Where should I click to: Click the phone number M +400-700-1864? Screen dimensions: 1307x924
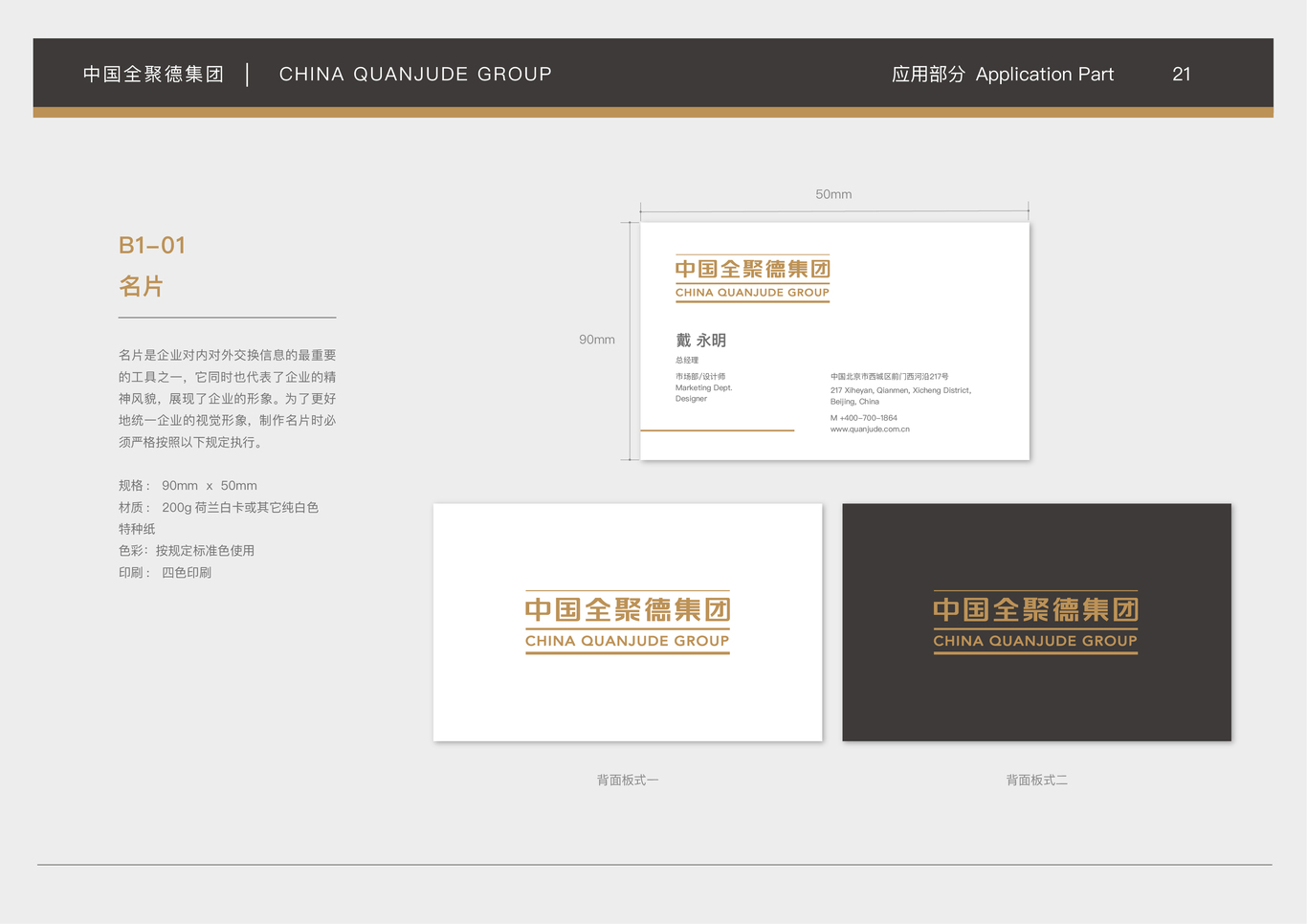click(864, 418)
